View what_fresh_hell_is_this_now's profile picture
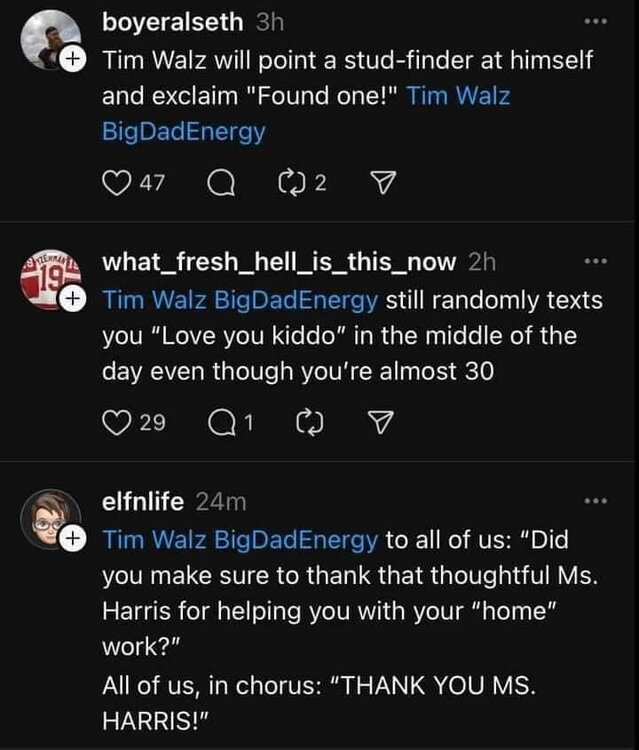 point(47,278)
